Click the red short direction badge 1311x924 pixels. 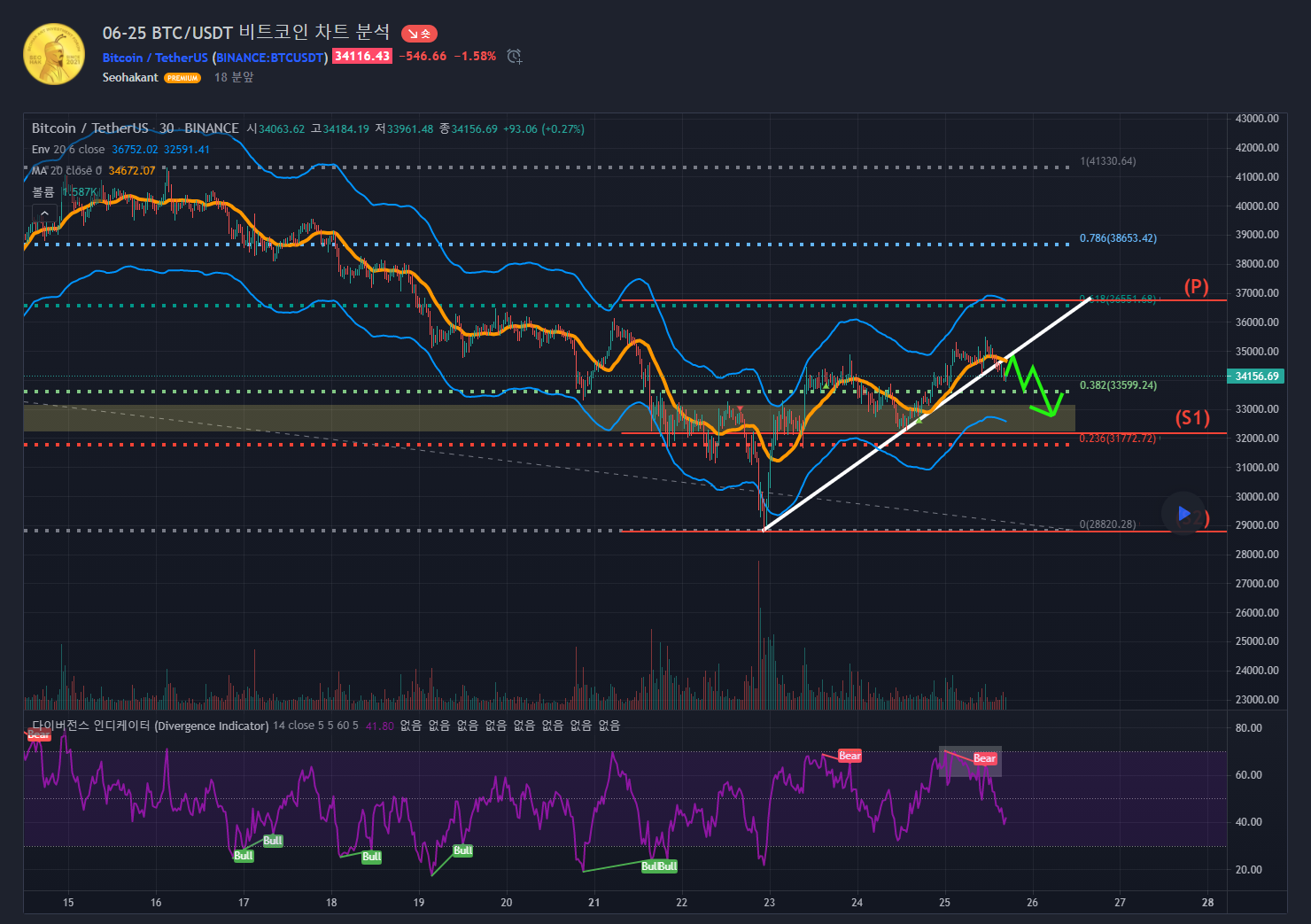click(419, 34)
